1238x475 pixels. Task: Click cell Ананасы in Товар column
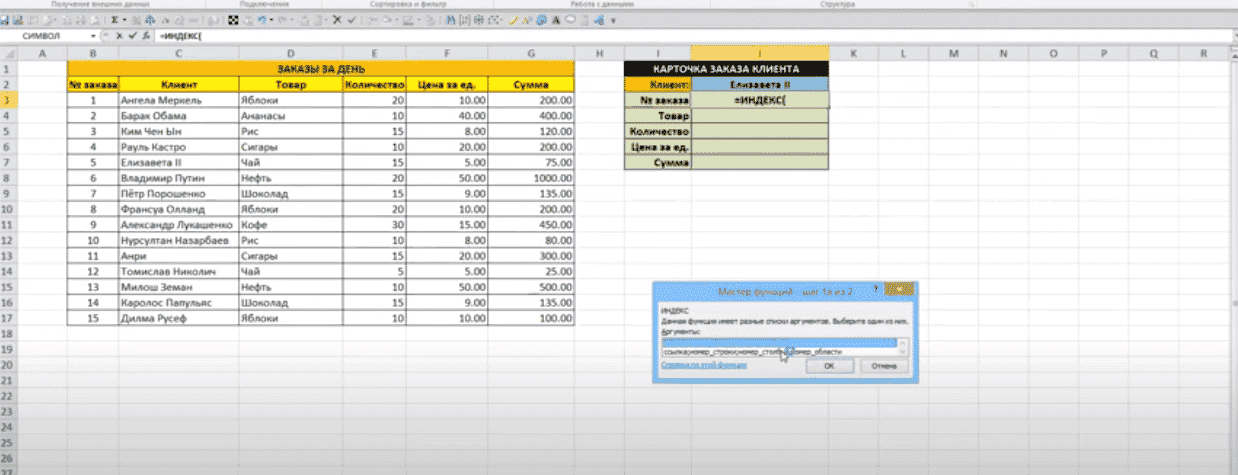tap(289, 116)
